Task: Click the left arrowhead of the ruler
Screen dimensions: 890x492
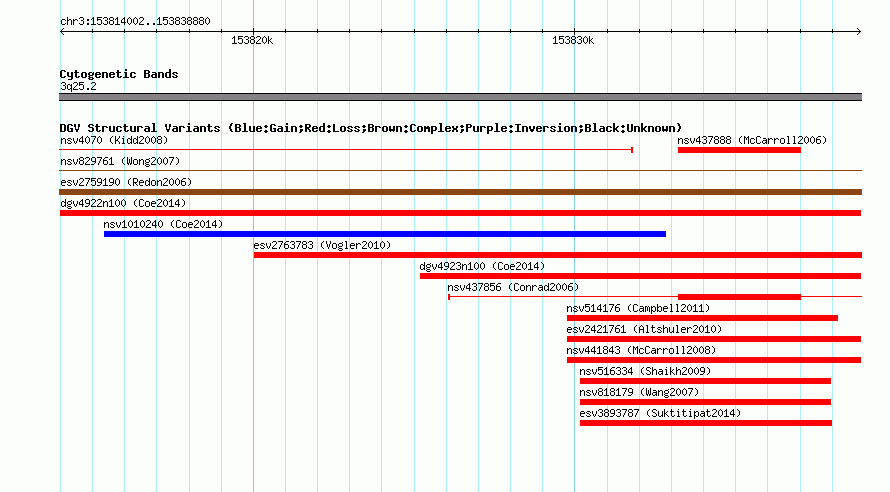Action: click(x=62, y=32)
